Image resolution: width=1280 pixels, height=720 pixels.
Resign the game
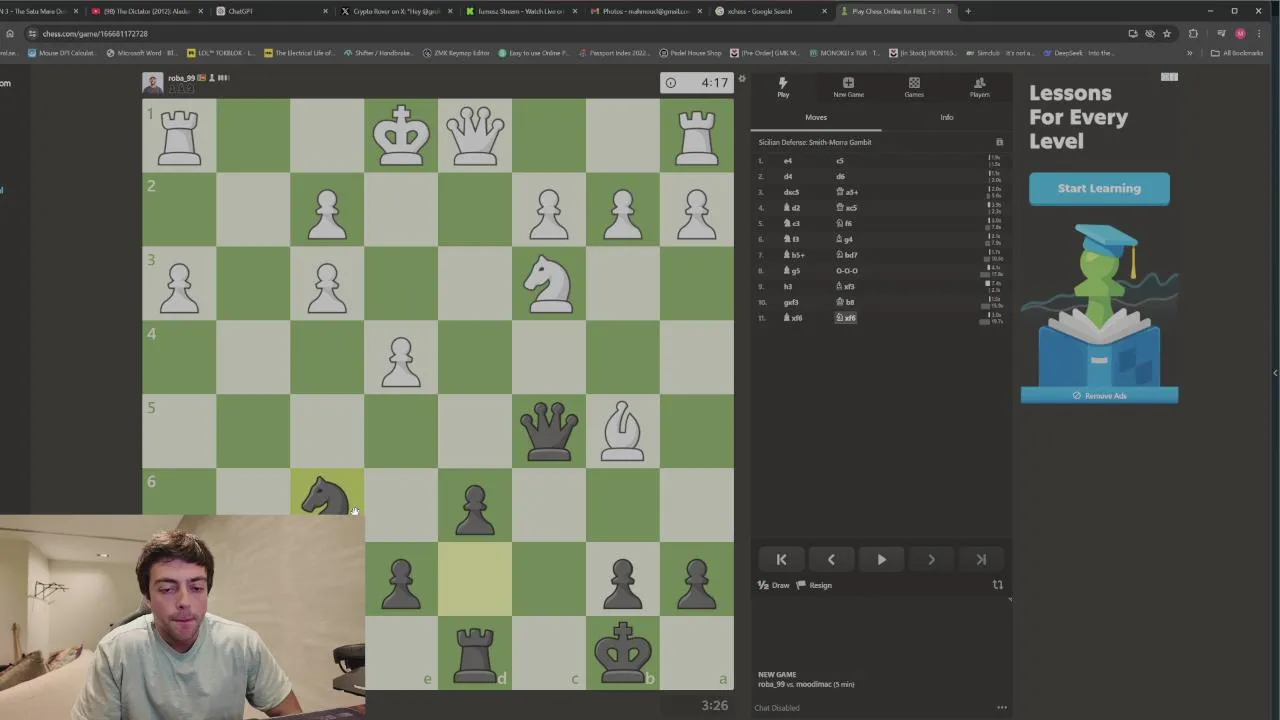click(814, 585)
